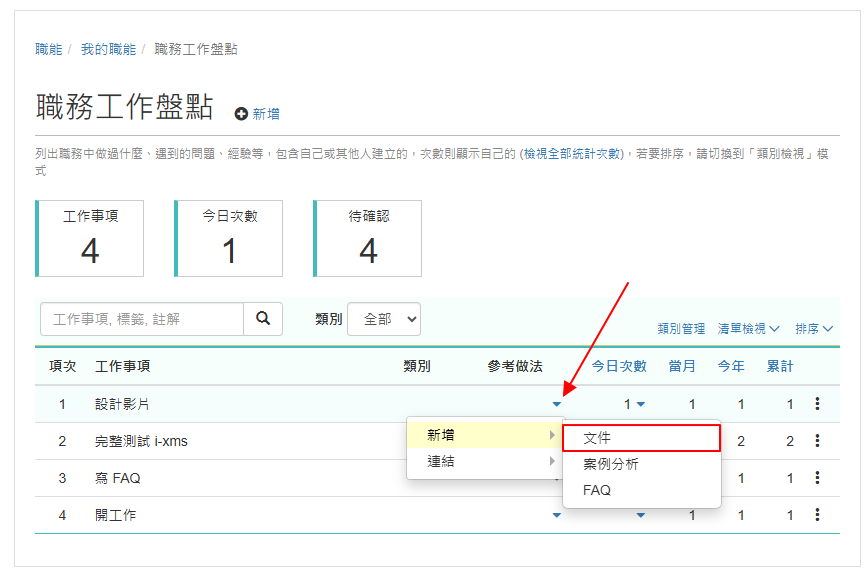
Task: Open the 清單檢視 dropdown
Action: tap(748, 329)
